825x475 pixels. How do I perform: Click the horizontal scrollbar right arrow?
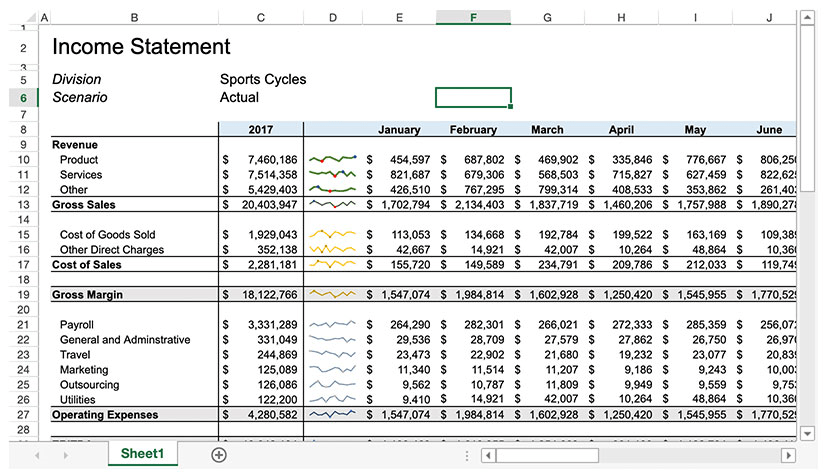click(x=790, y=455)
